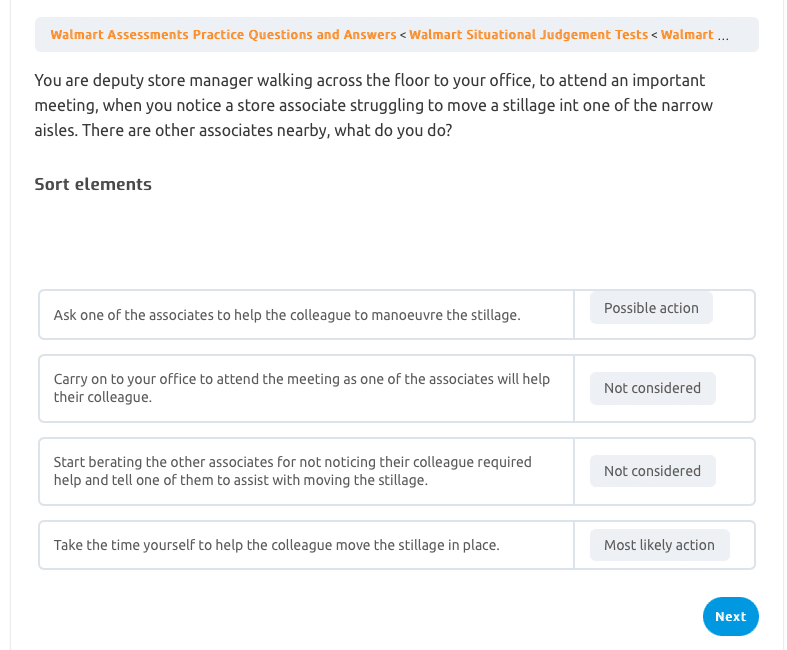The image size is (787, 650).
Task: Select the 'Possible action' label chip
Action: [651, 308]
